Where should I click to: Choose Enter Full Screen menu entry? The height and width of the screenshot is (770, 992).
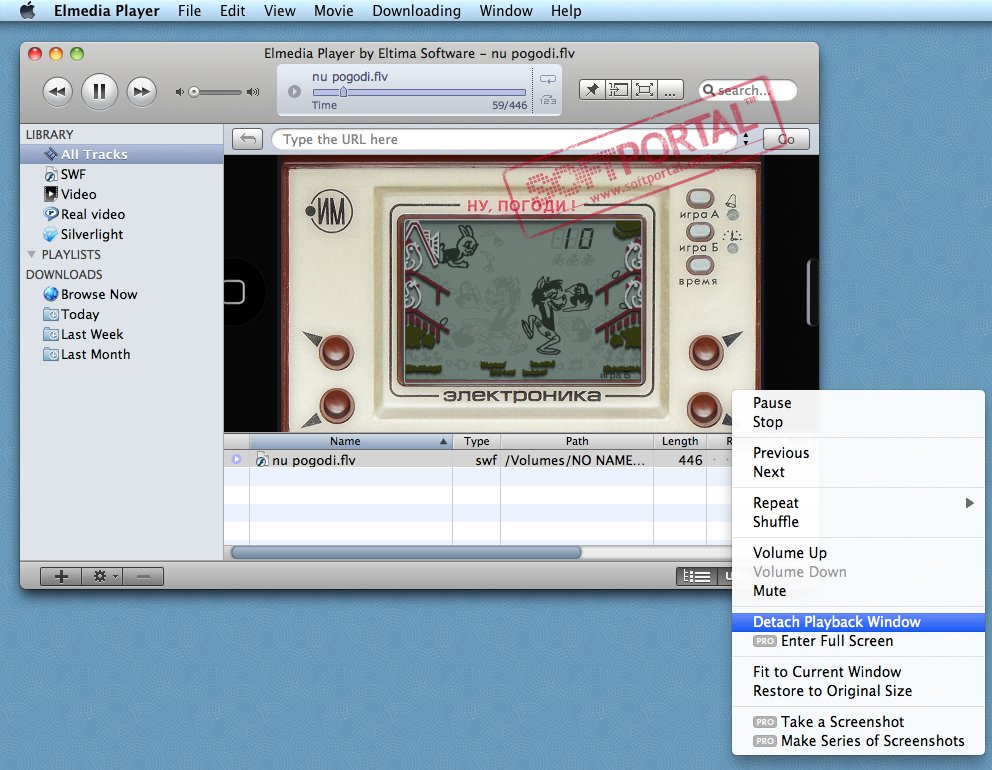(859, 641)
